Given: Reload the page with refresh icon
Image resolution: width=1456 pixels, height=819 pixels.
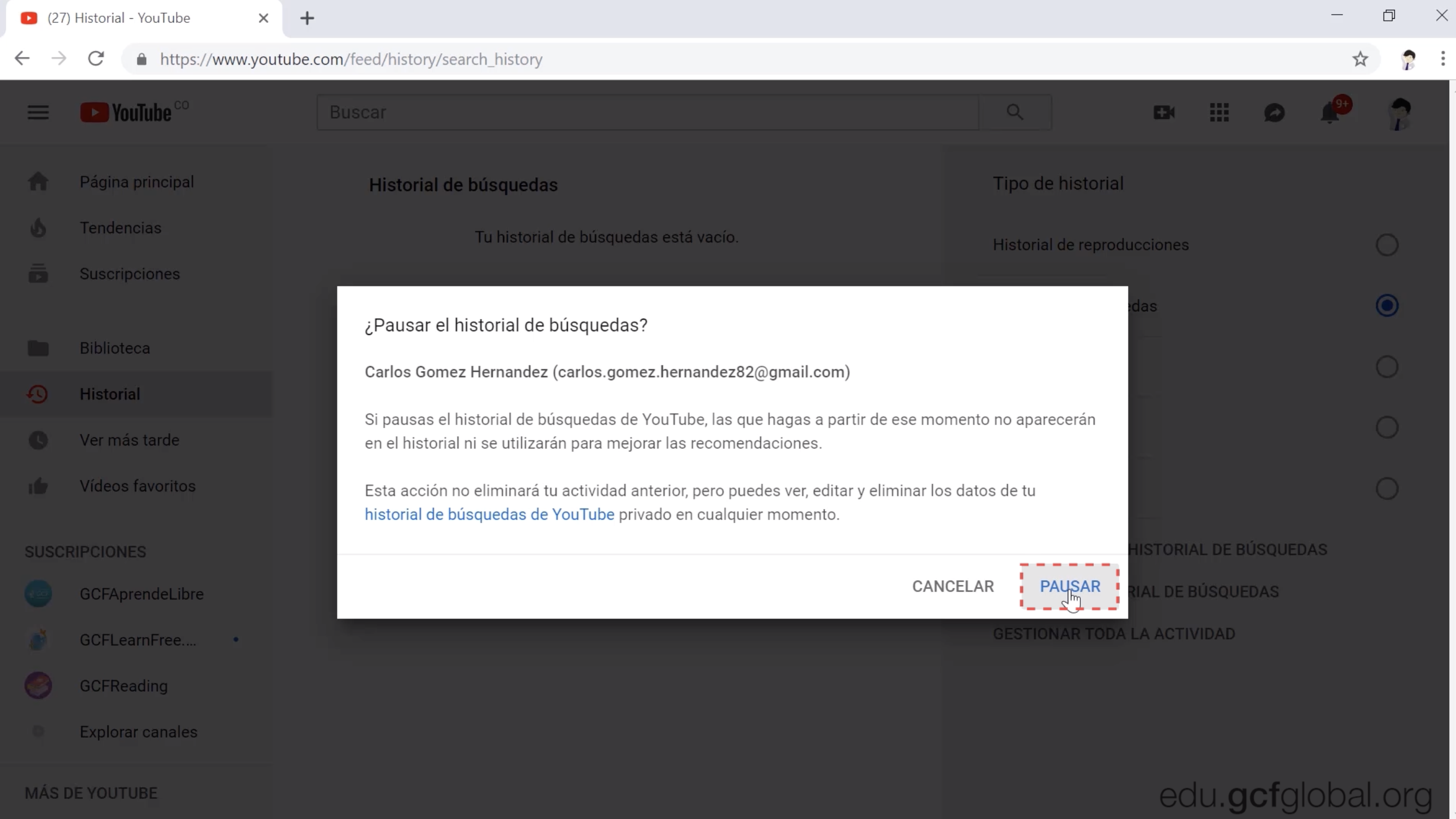Looking at the screenshot, I should pyautogui.click(x=96, y=59).
